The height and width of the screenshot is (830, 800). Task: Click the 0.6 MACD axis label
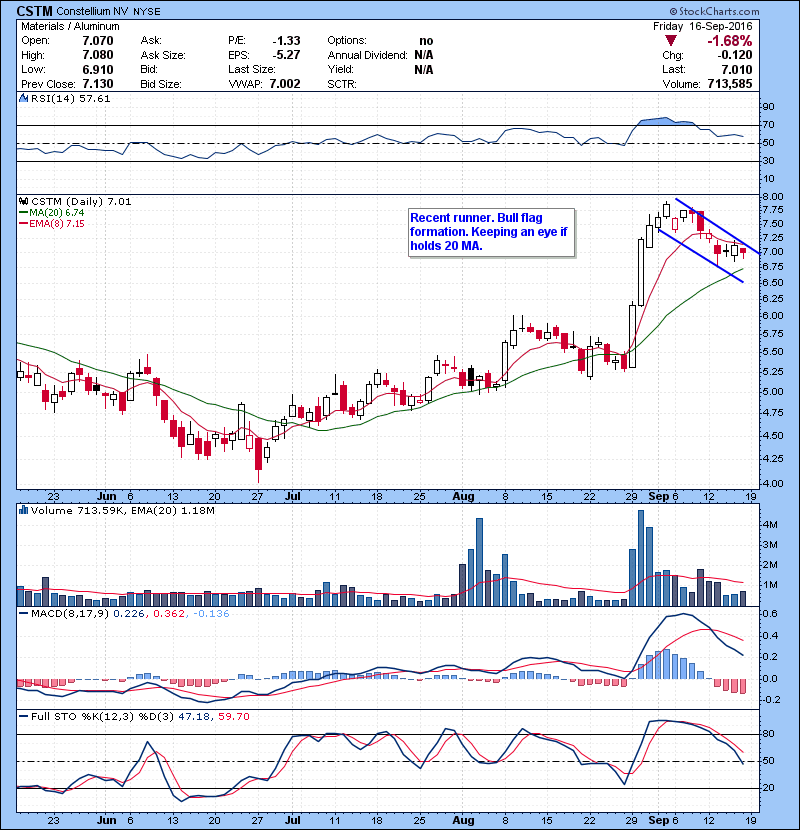click(770, 614)
